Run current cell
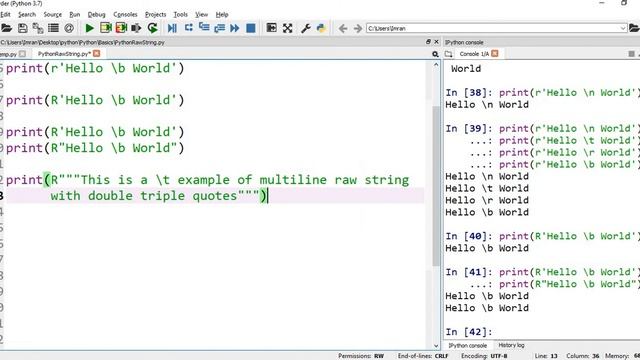640x360 pixels. [106, 28]
